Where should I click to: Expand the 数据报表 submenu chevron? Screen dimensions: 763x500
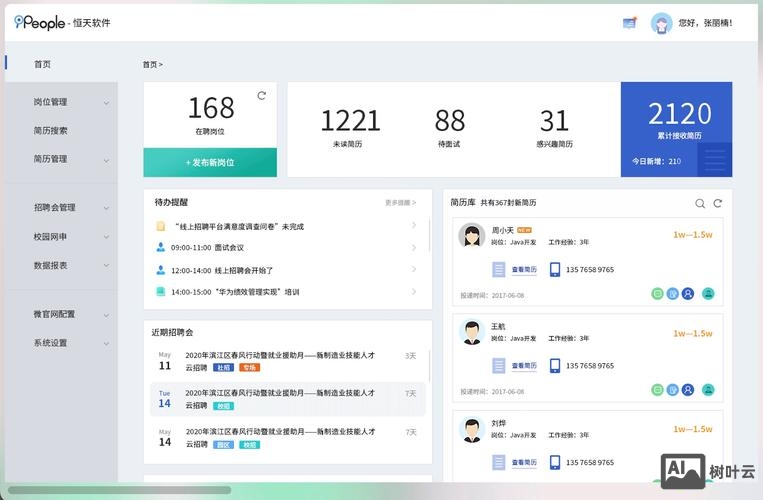point(106,266)
